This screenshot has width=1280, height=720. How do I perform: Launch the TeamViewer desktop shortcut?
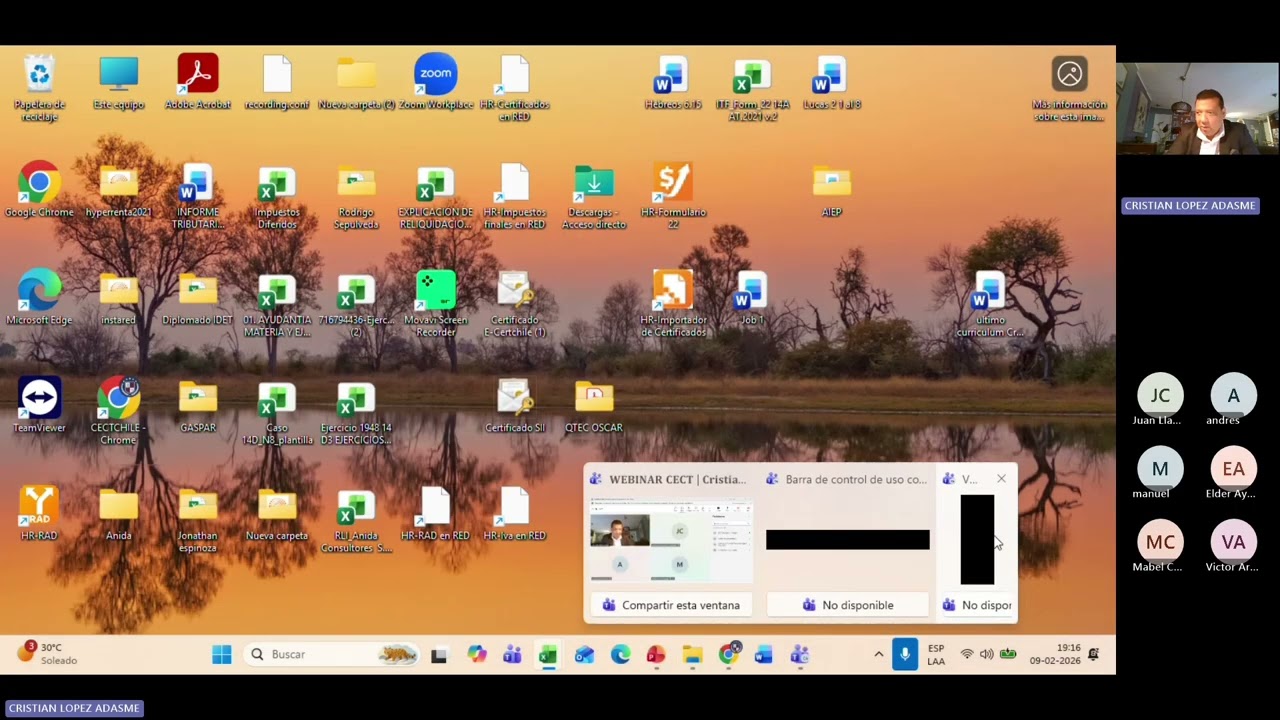pos(39,406)
